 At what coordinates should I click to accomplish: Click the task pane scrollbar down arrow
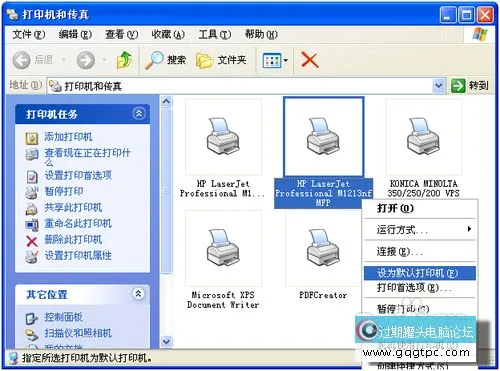pos(166,341)
